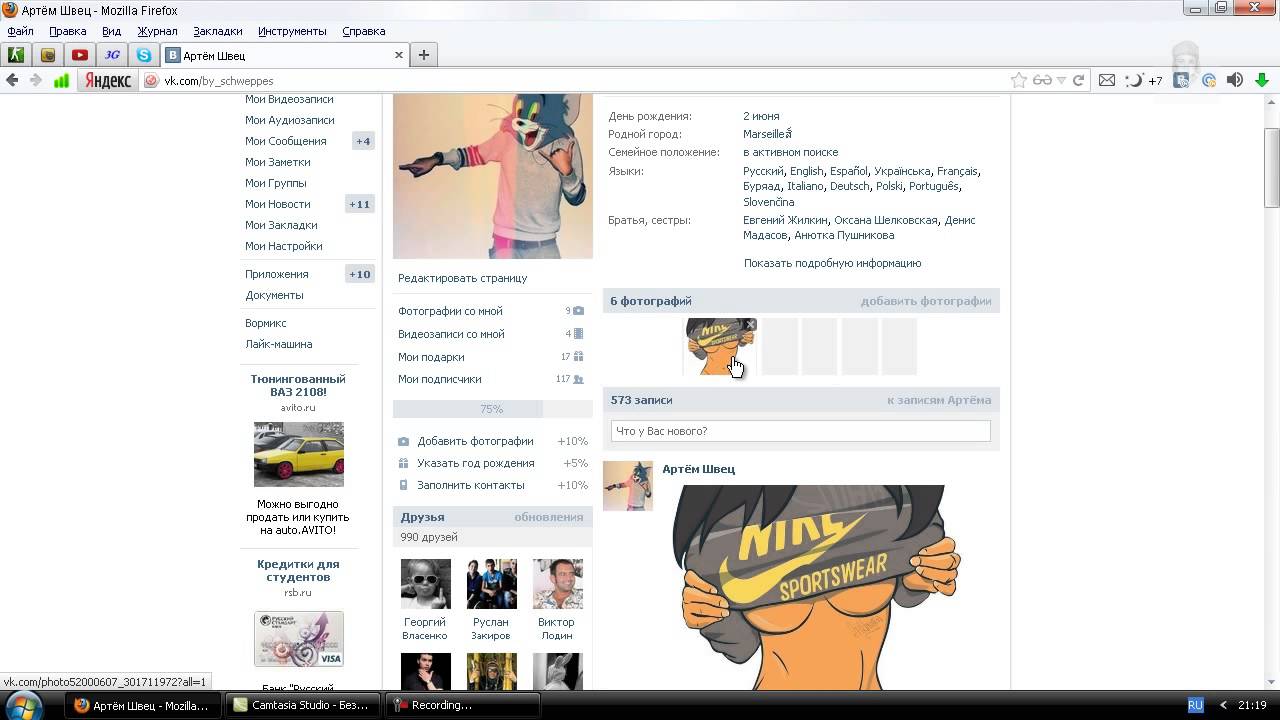
Task: Click the speaker volume toolbar icon
Action: [x=1235, y=81]
